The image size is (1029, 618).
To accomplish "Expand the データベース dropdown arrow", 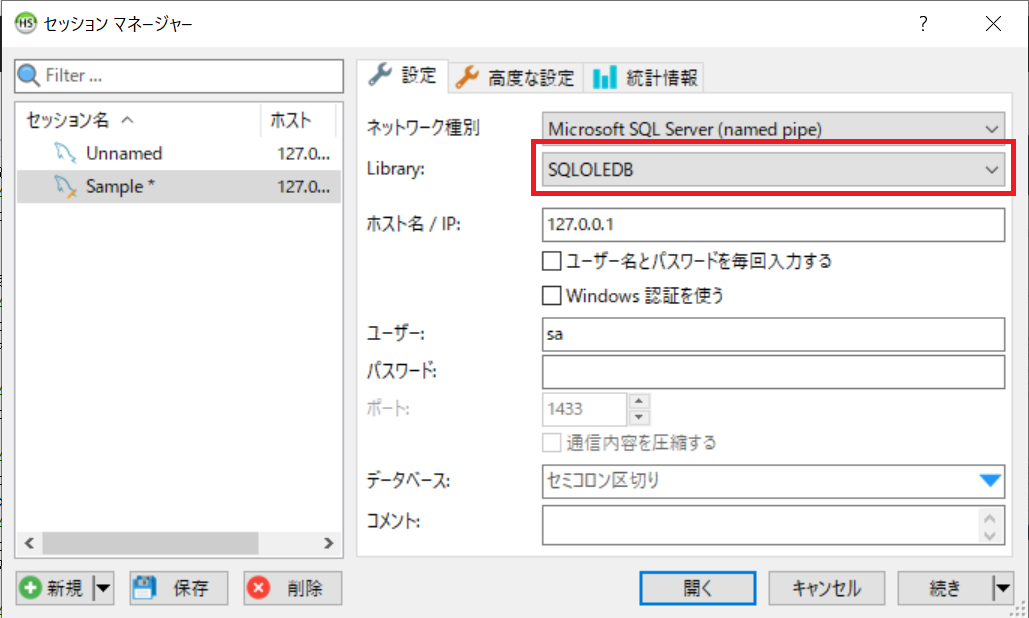I will [990, 481].
